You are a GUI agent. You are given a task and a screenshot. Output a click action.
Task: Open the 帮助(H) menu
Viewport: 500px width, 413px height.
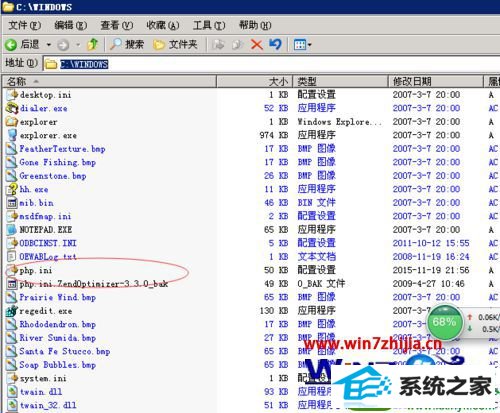(x=255, y=25)
